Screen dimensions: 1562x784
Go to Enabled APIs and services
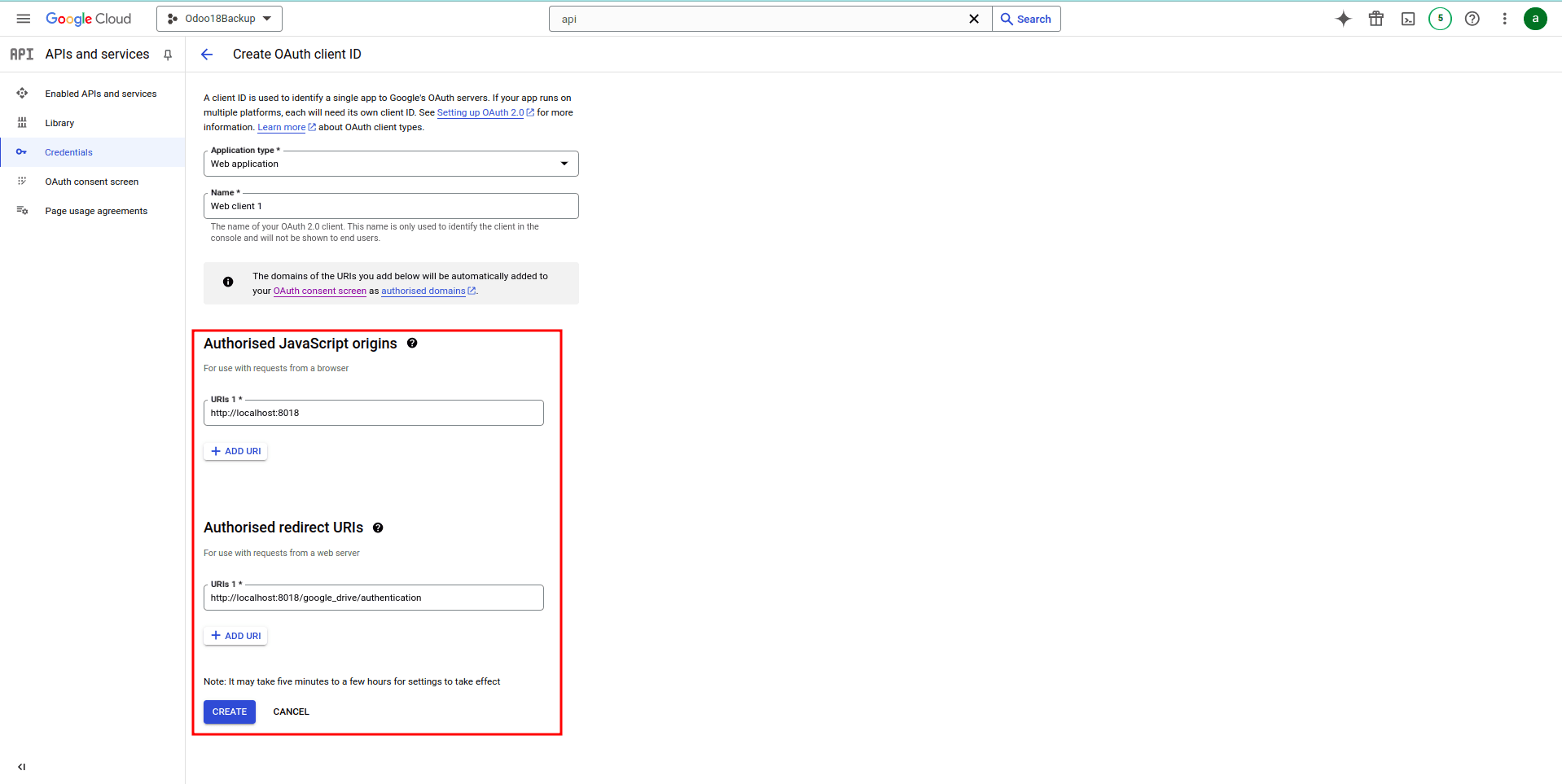point(100,94)
